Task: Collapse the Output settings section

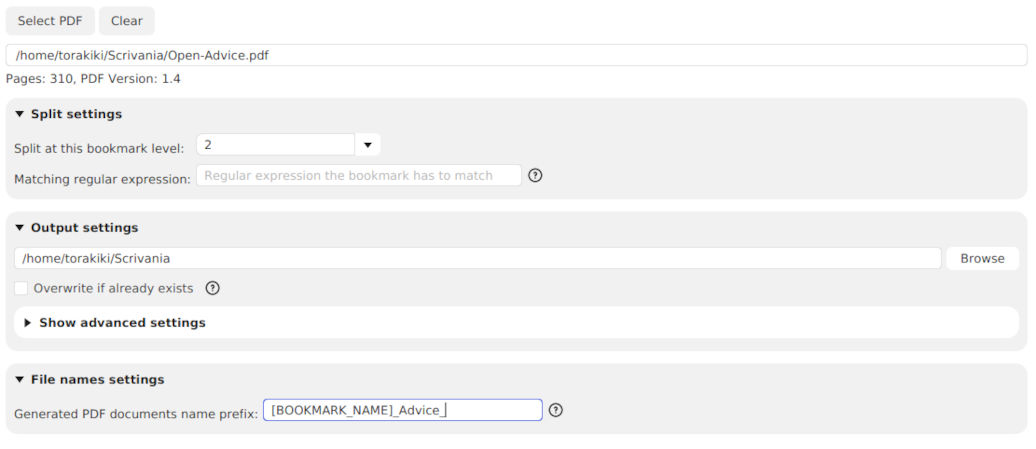Action: [x=19, y=228]
